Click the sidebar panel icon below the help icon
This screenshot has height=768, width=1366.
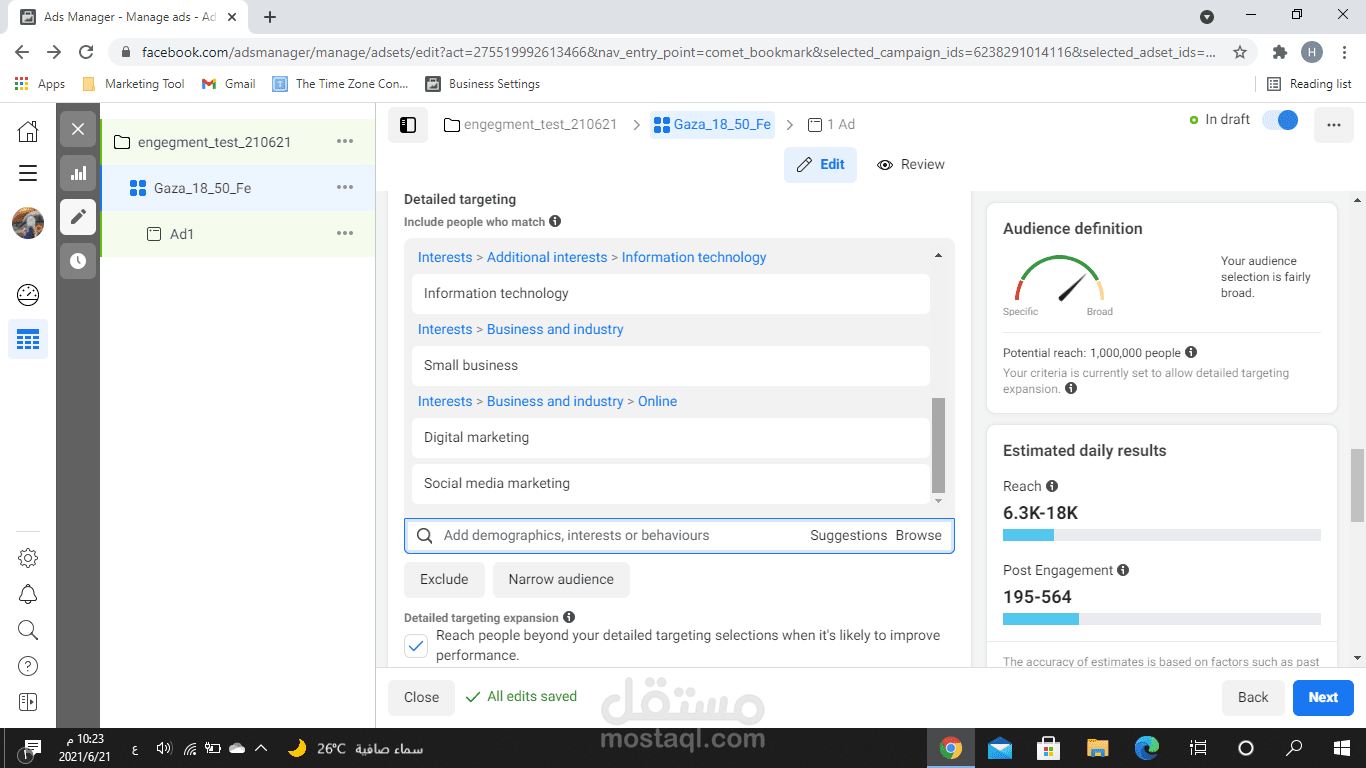click(28, 702)
